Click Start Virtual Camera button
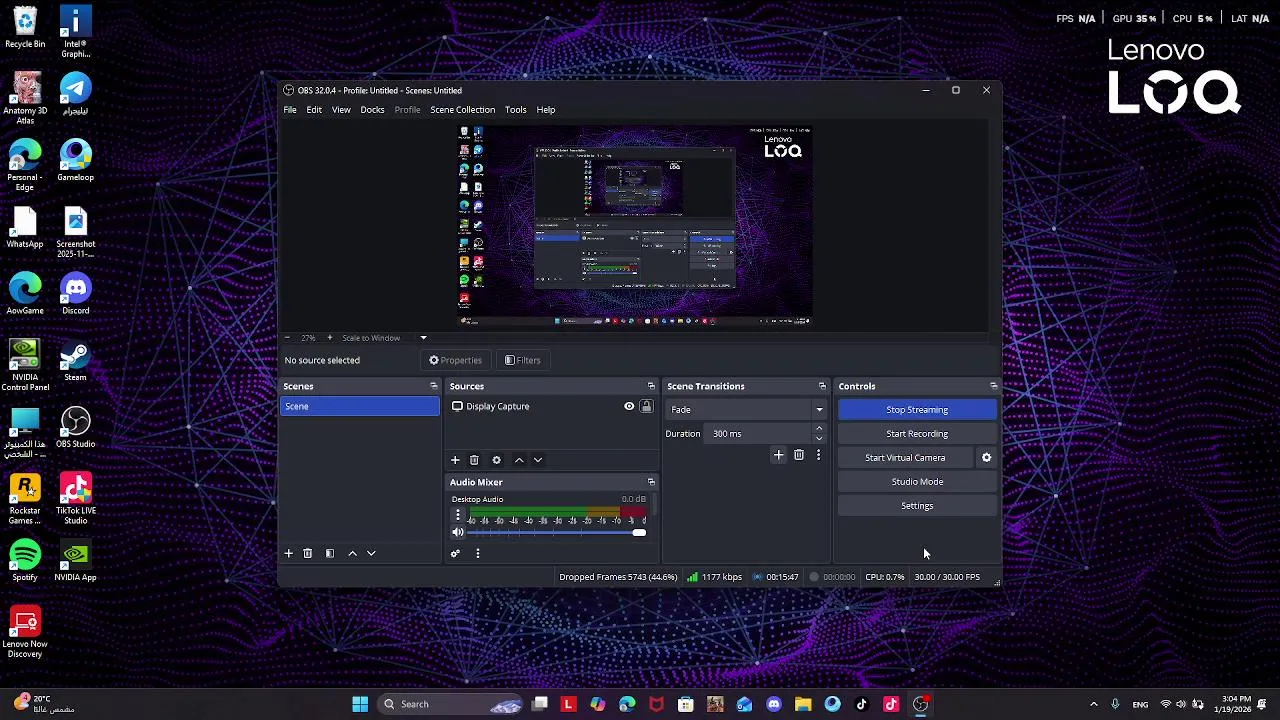The height and width of the screenshot is (720, 1280). click(905, 458)
